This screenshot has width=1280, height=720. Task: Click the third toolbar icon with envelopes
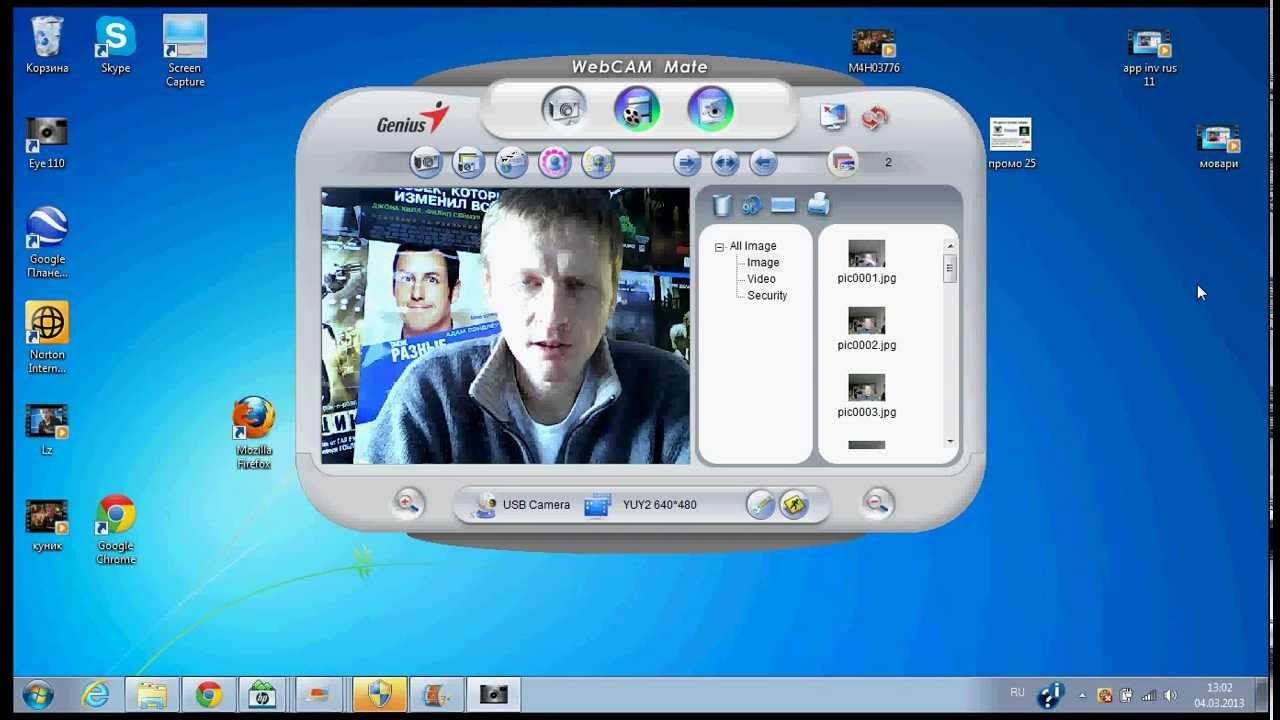pos(511,161)
